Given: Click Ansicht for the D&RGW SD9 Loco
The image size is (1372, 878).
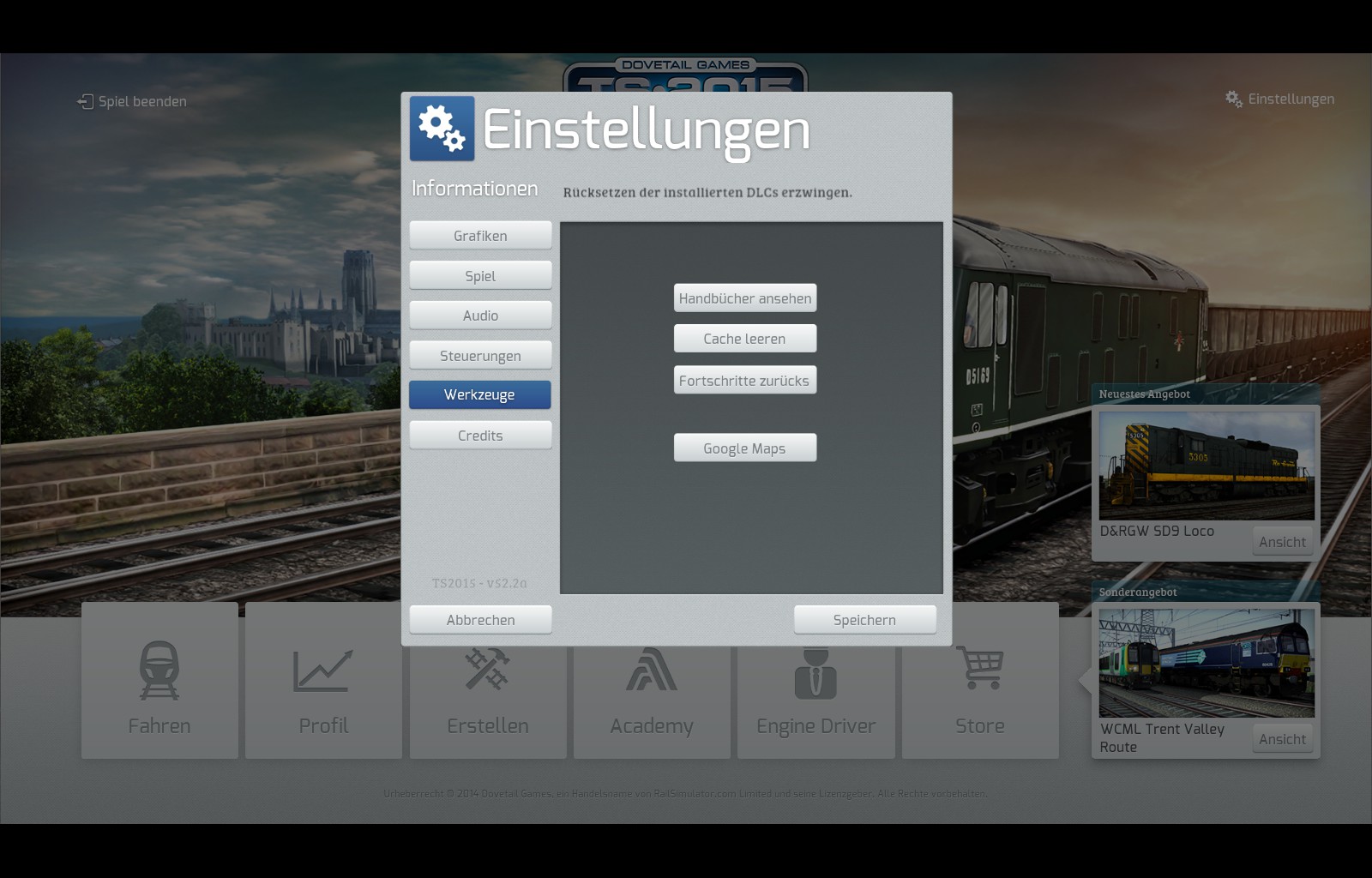Looking at the screenshot, I should [1282, 542].
